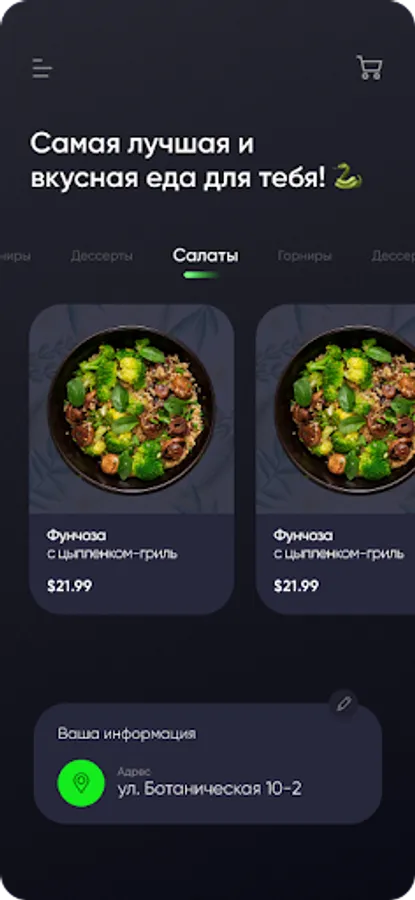Tap the green snake emoji in headline
Viewport: 415px width, 900px height.
(348, 177)
